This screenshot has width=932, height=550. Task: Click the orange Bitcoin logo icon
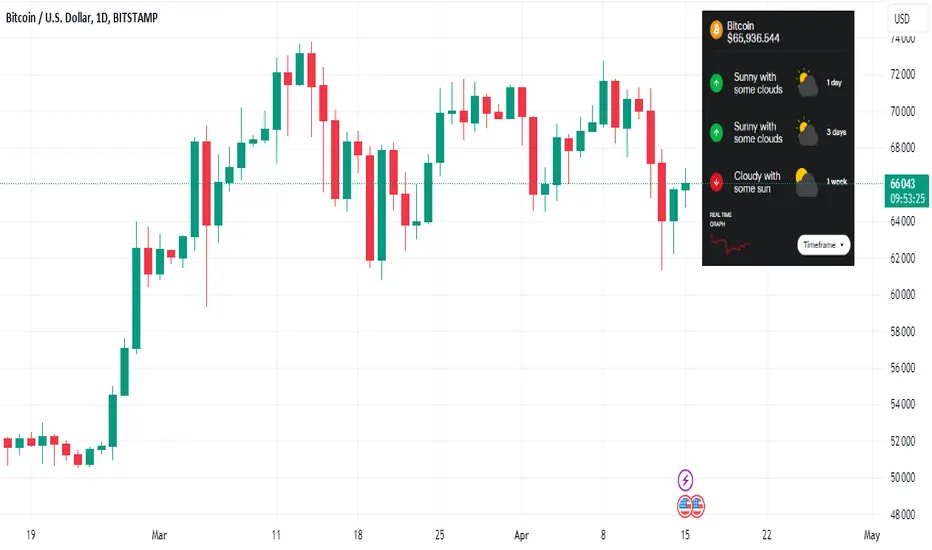click(716, 30)
